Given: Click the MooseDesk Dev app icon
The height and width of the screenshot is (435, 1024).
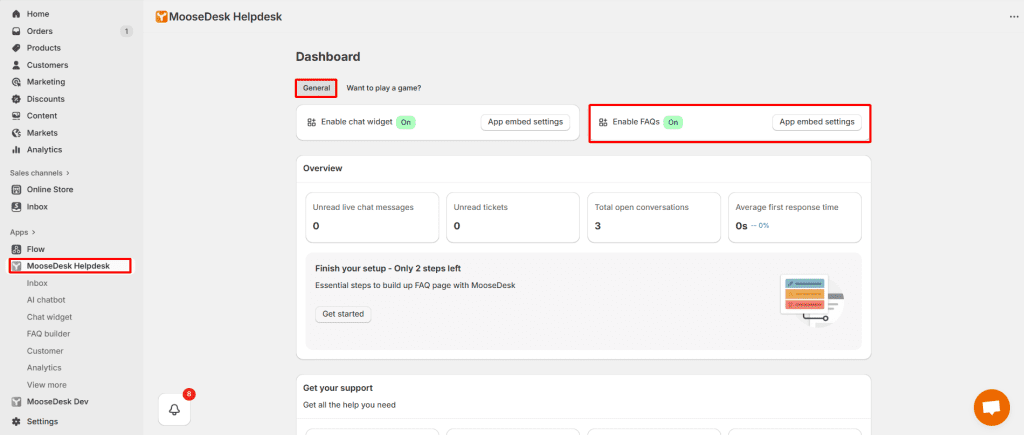Looking at the screenshot, I should (x=16, y=402).
